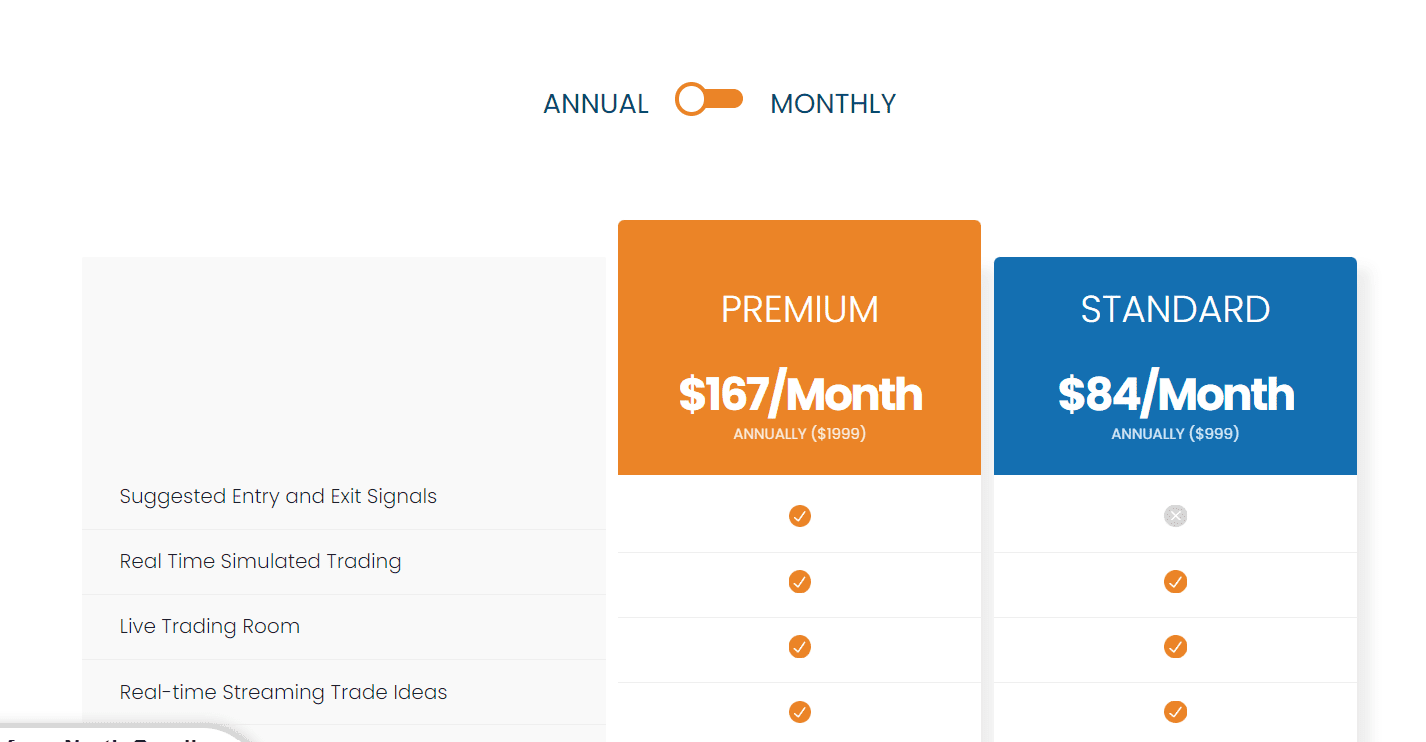Click the Standard checkmark for Live Trading Room
1426x742 pixels.
pyautogui.click(x=1176, y=647)
